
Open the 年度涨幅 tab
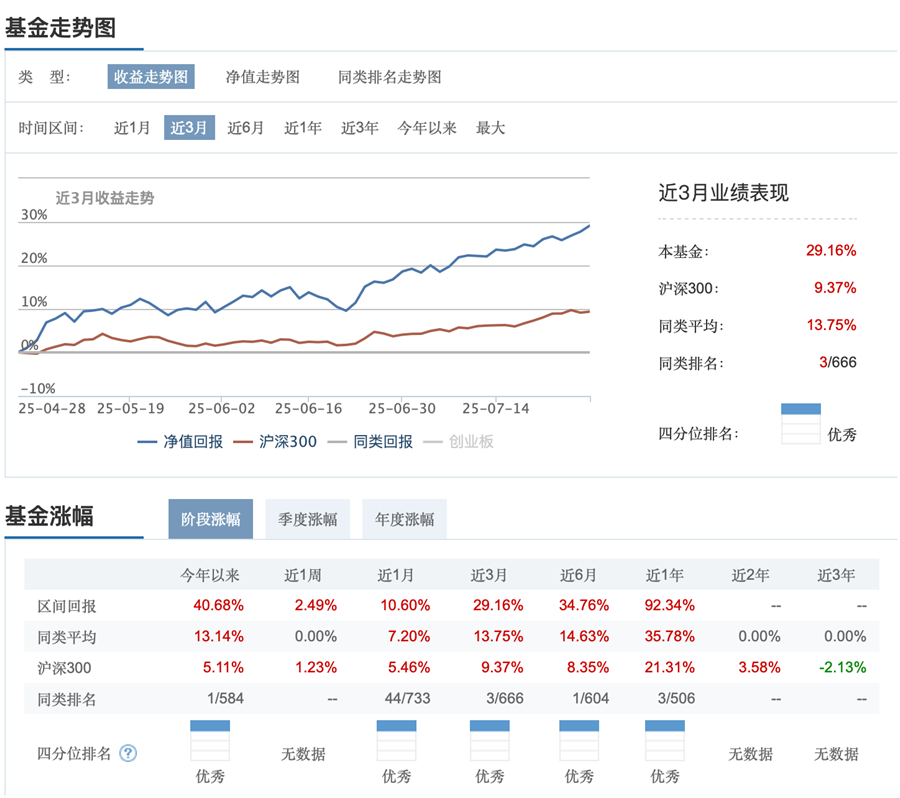405,519
